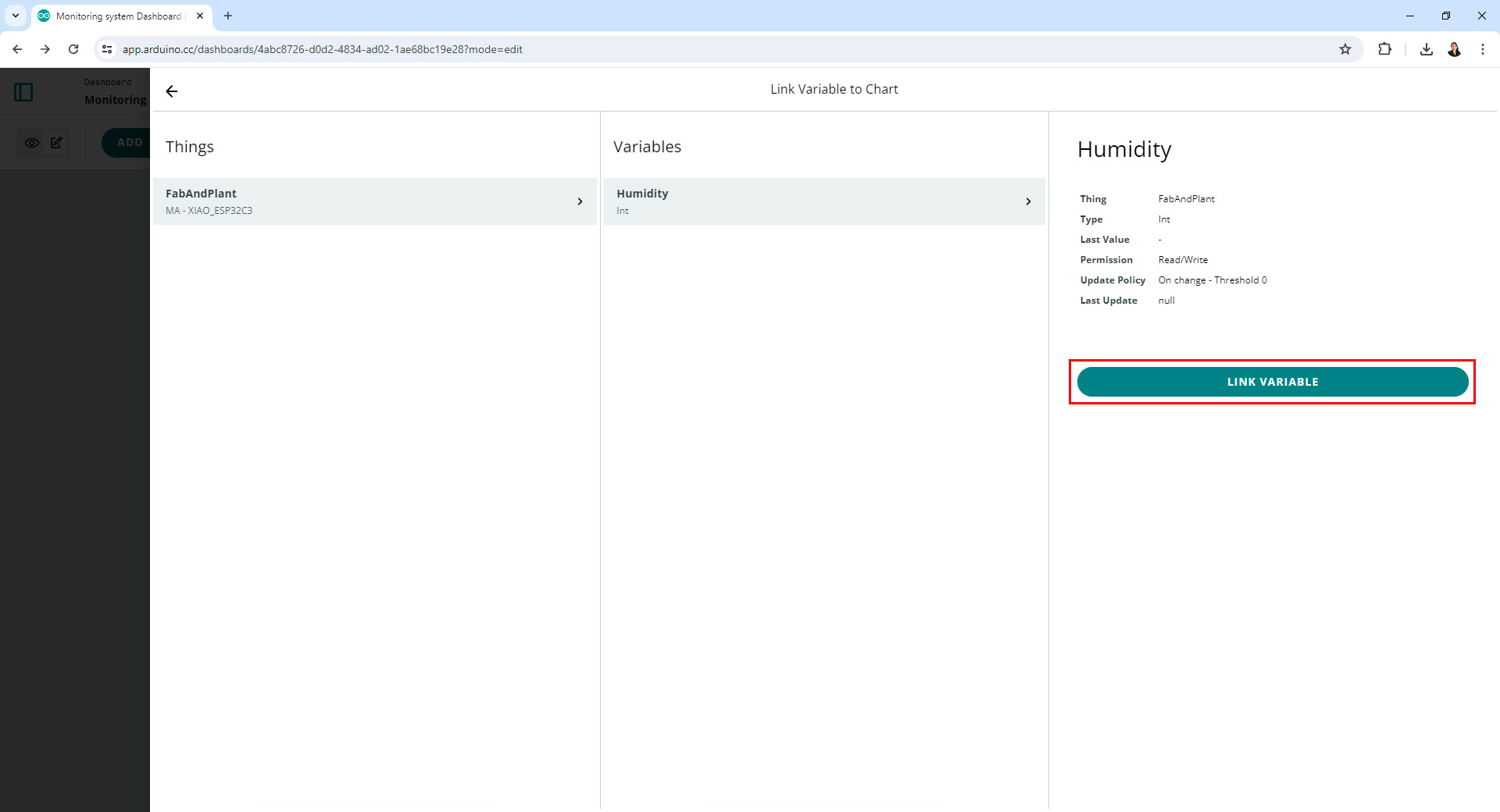Open the tab search dropdown arrow
Viewport: 1500px width, 812px height.
15,16
